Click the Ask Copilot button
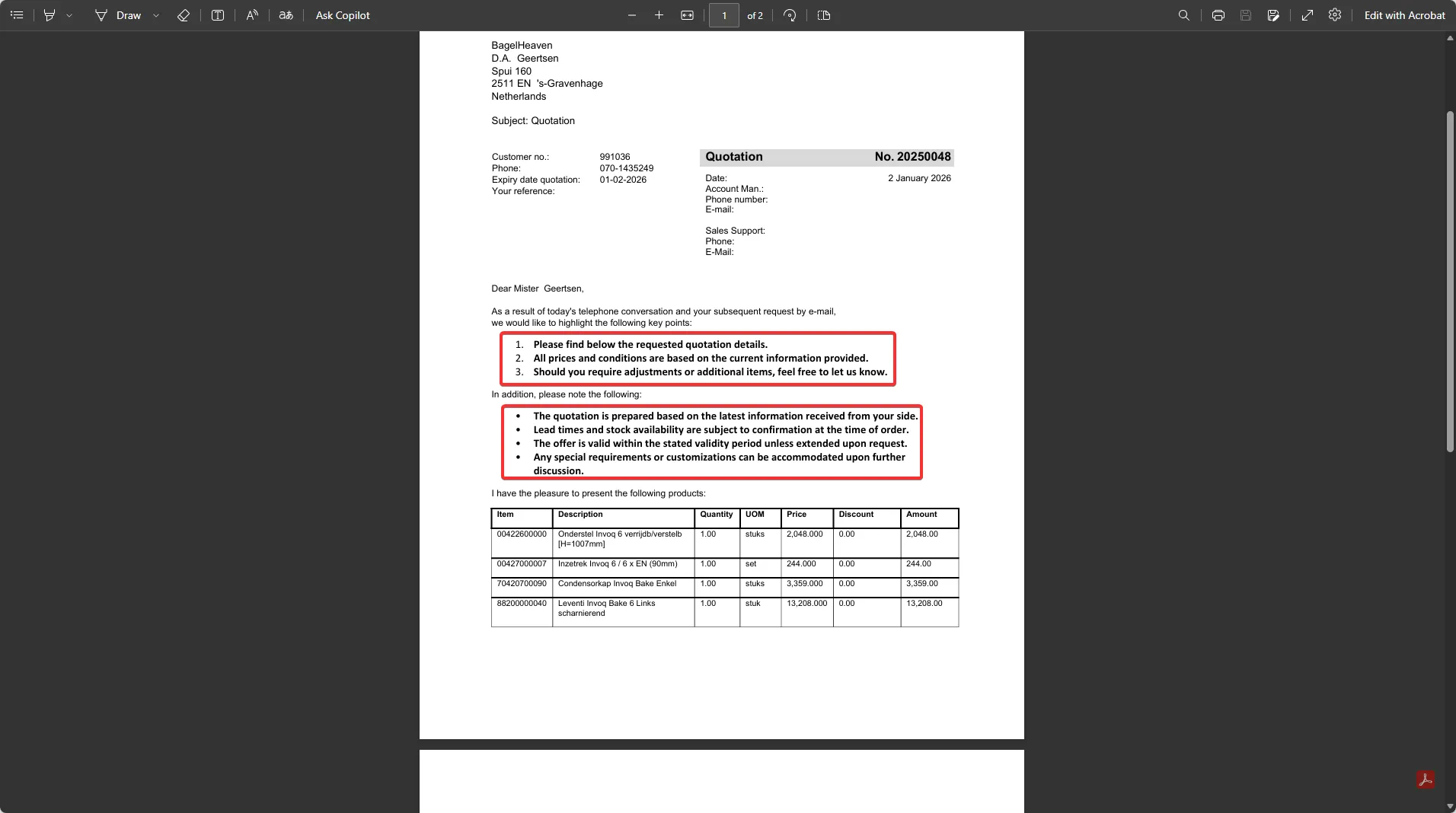 pyautogui.click(x=343, y=15)
